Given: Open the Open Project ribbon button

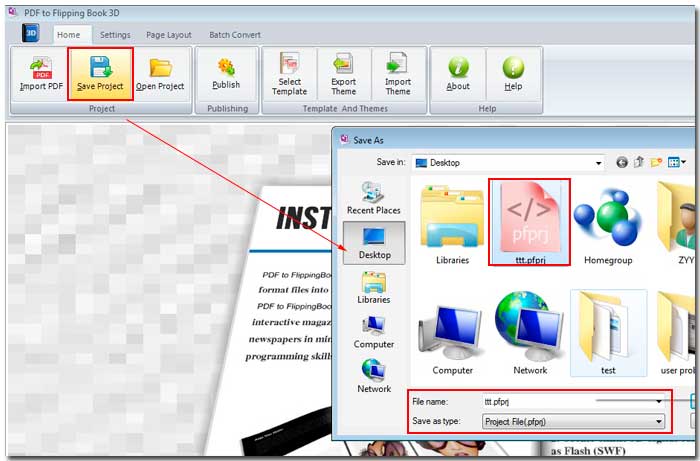Looking at the screenshot, I should tap(160, 74).
